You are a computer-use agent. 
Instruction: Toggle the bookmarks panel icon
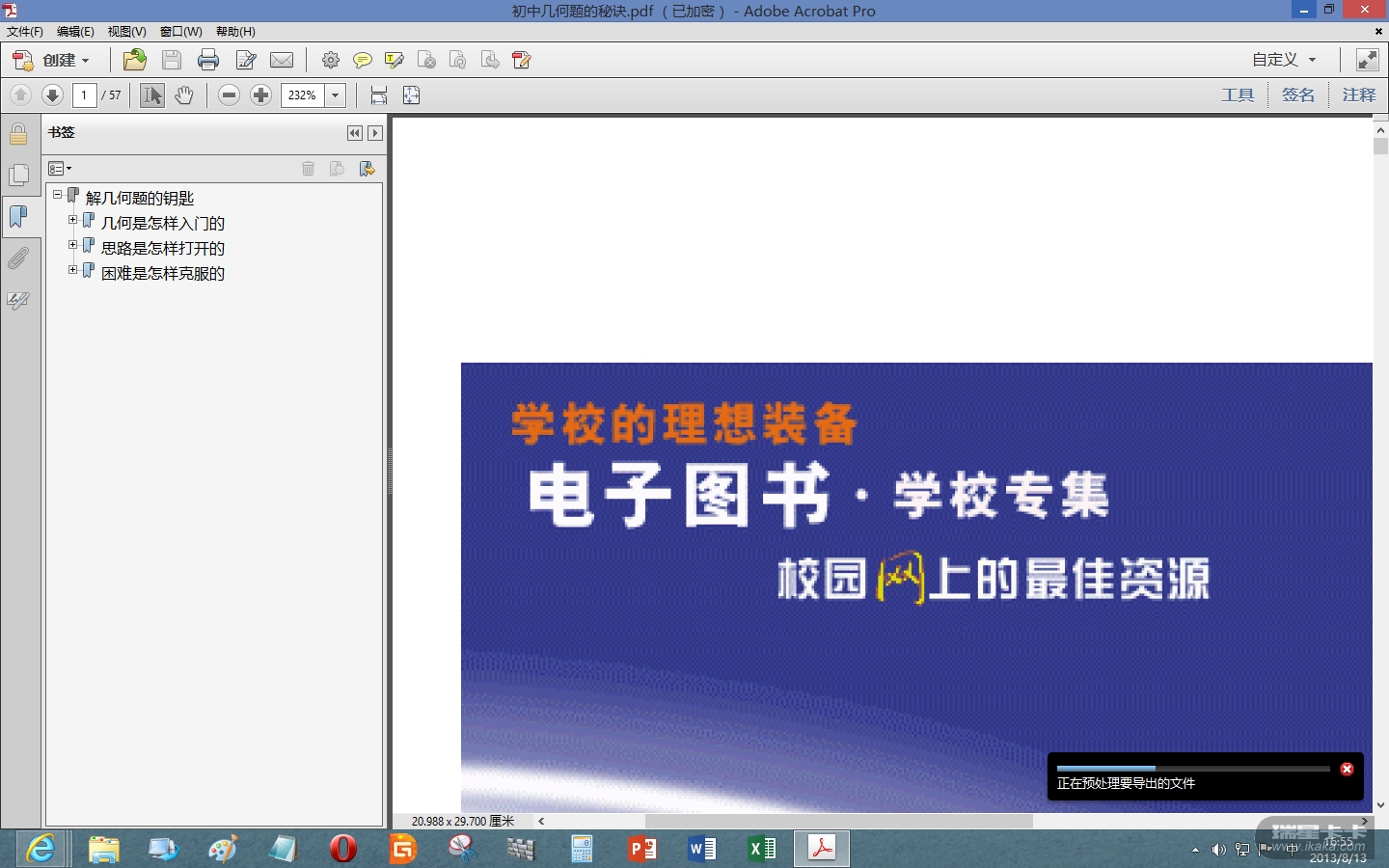(x=18, y=216)
